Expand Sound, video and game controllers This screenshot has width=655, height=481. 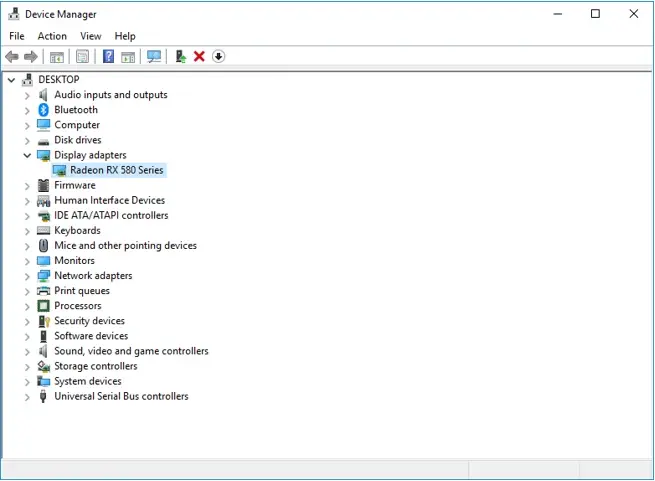click(x=27, y=352)
